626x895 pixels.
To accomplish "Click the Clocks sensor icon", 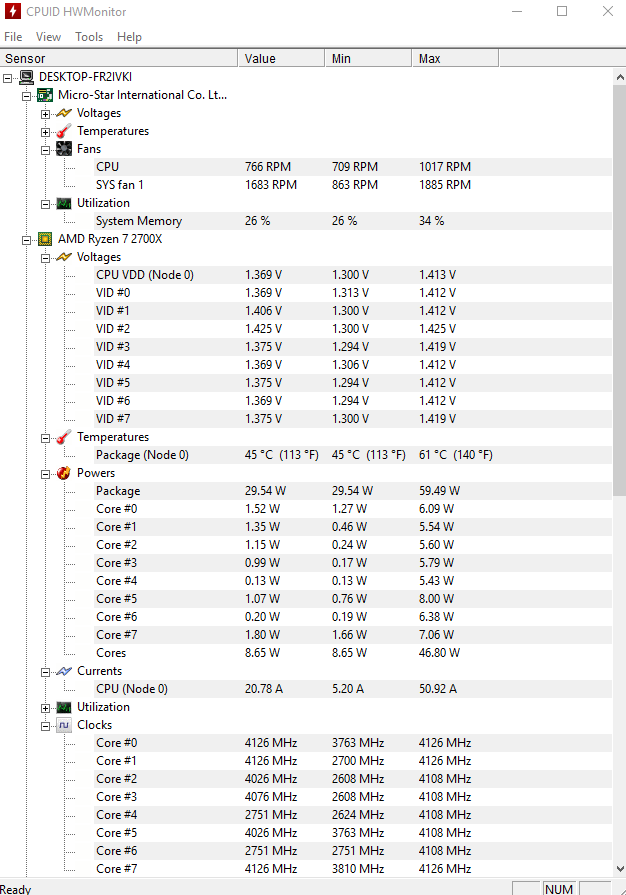I will tap(62, 725).
